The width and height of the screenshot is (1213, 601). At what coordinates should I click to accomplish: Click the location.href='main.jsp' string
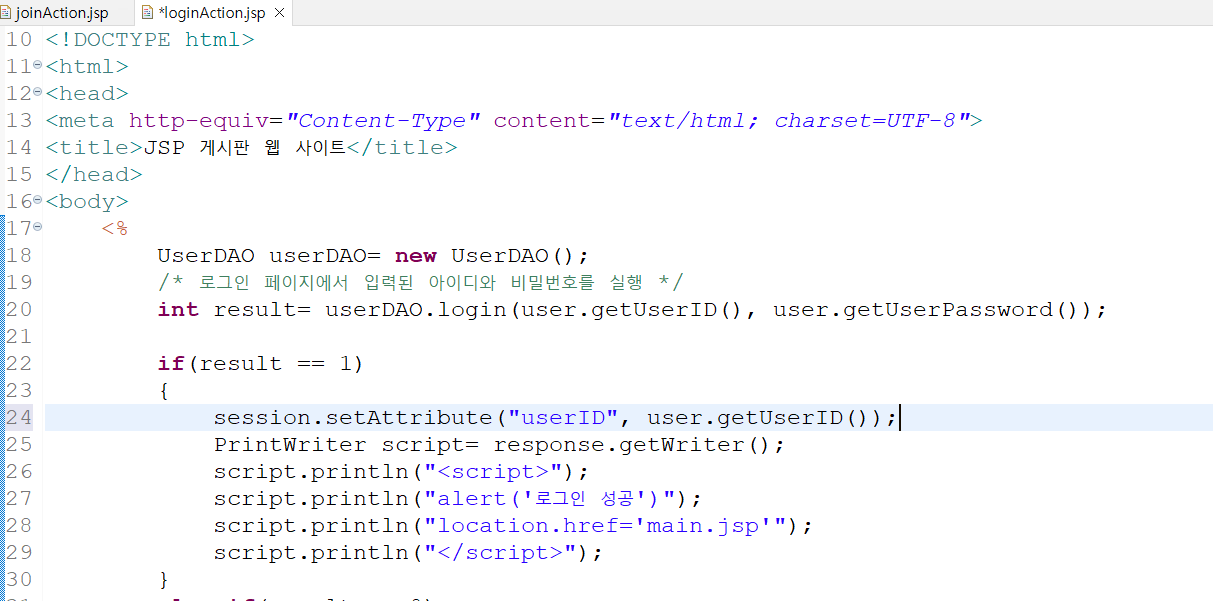(x=606, y=526)
